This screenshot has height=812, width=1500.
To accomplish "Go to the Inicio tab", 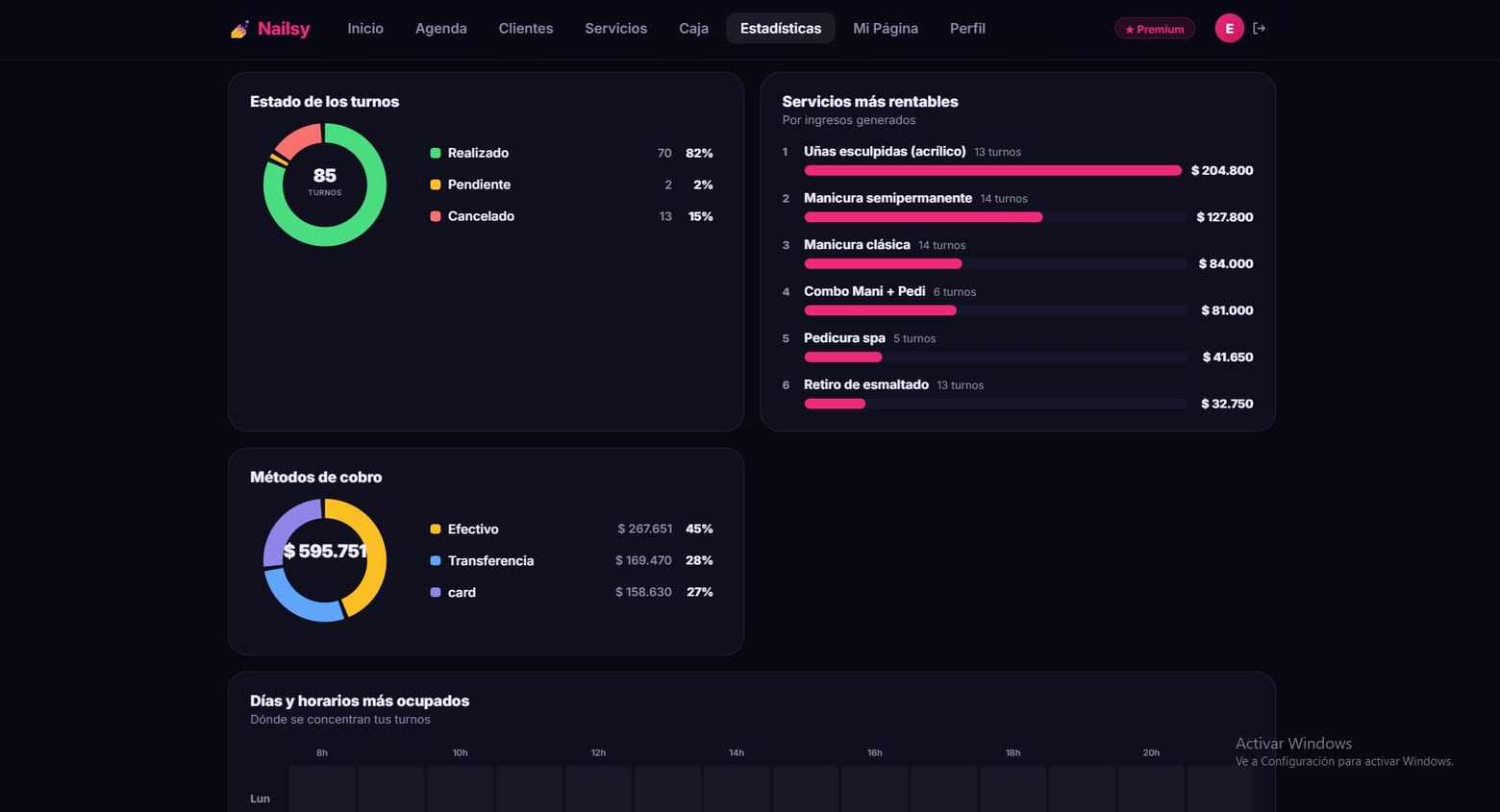I will tap(365, 29).
